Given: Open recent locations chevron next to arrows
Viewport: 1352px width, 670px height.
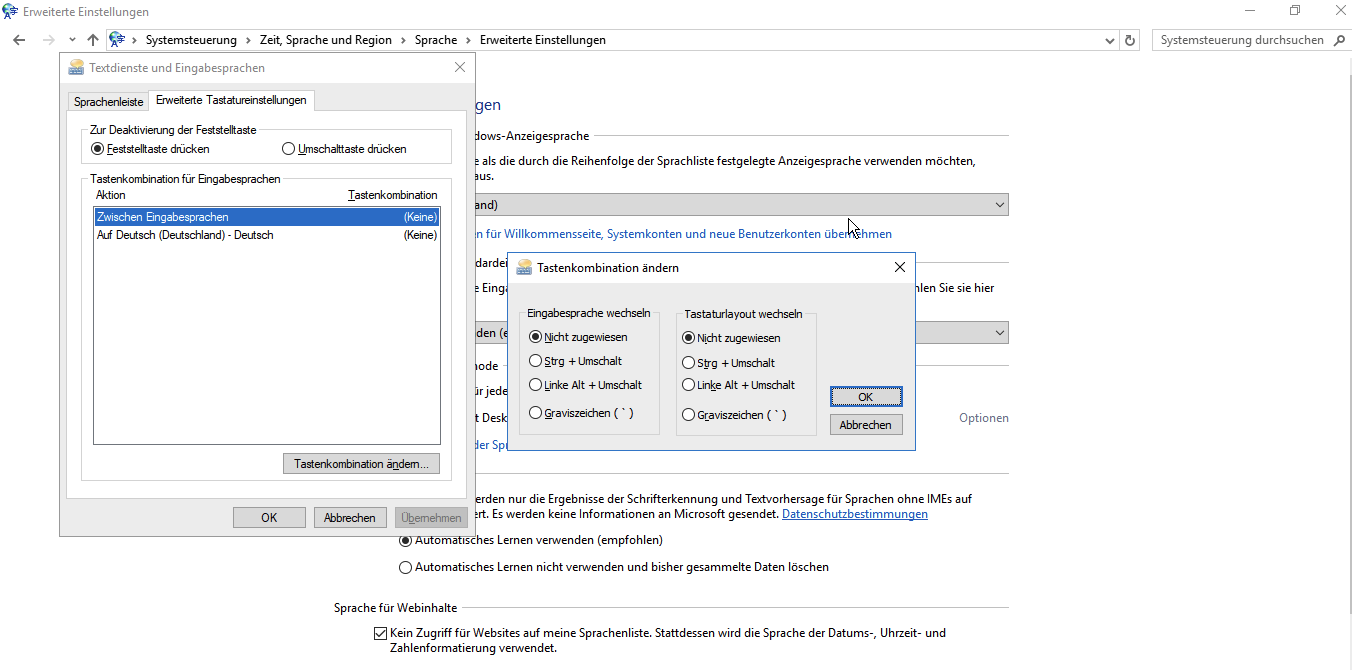Looking at the screenshot, I should click(72, 40).
